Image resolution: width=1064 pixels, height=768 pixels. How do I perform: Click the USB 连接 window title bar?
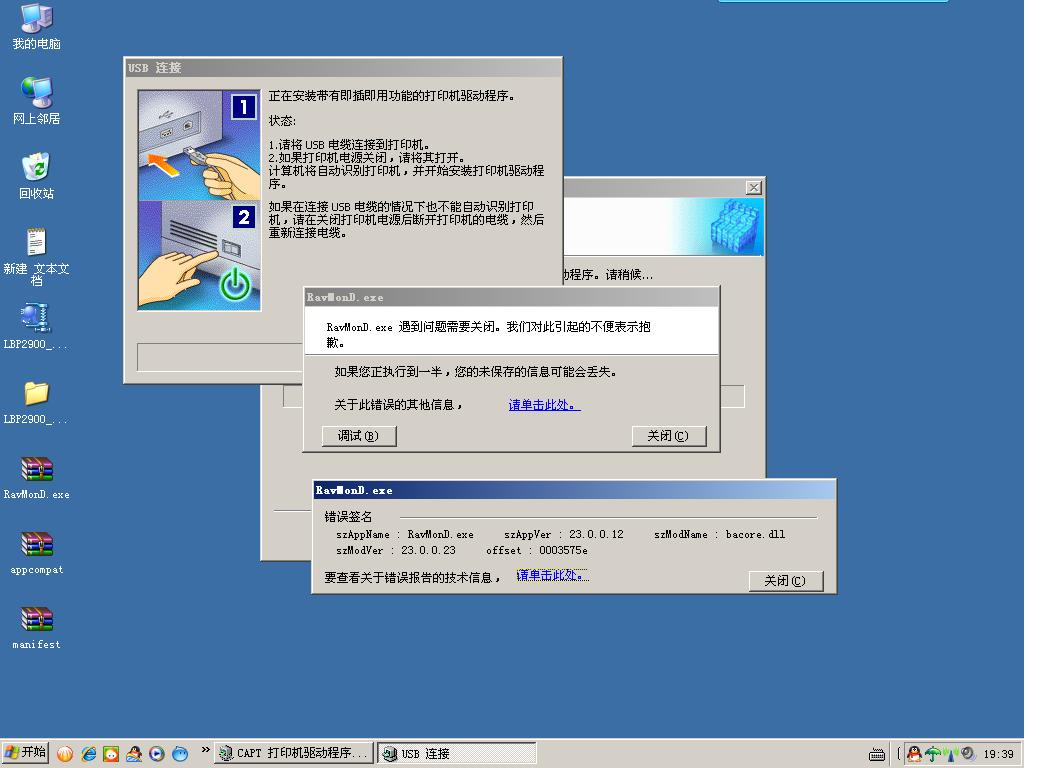click(343, 68)
